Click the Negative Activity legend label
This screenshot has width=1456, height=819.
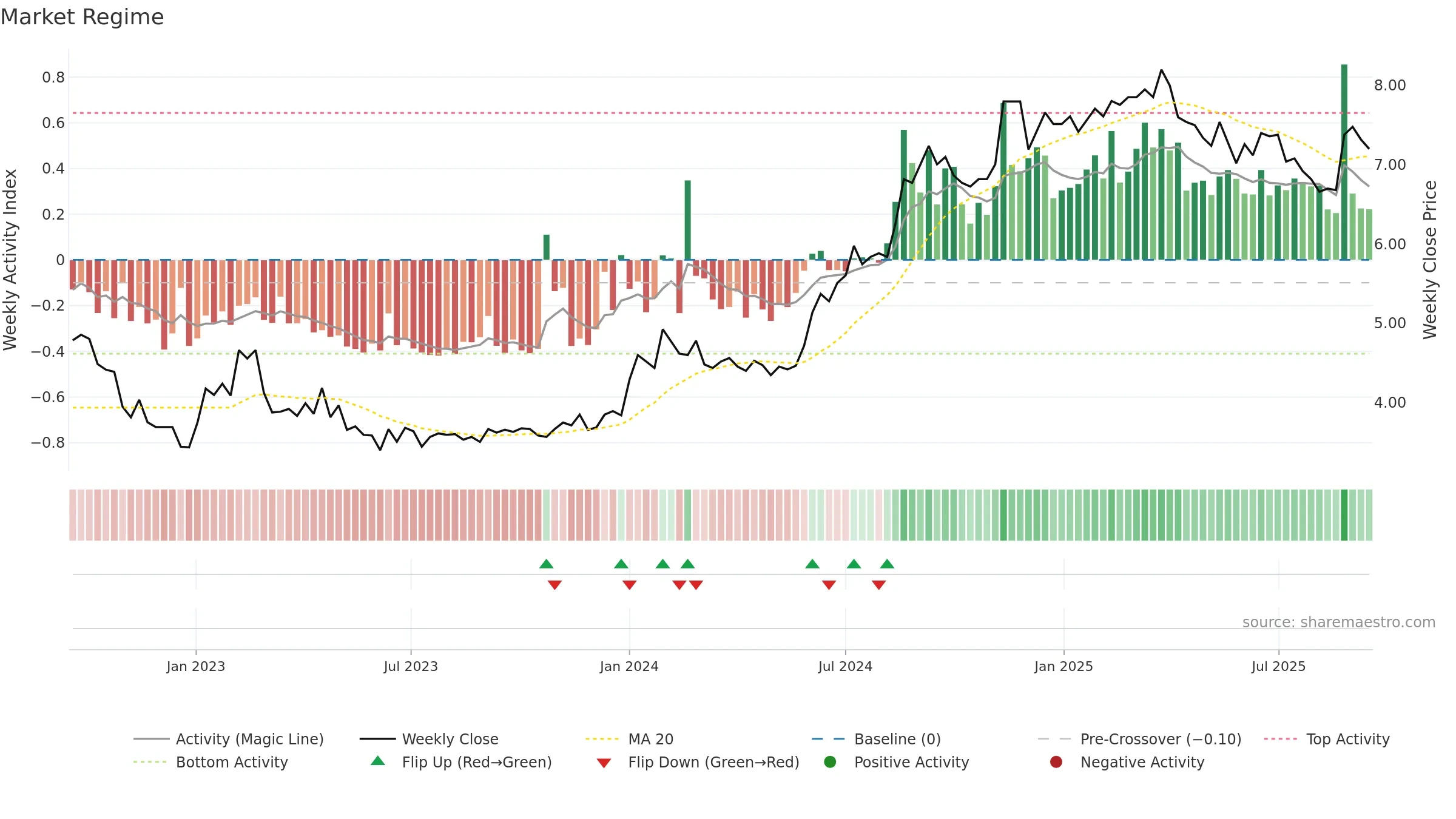[x=1142, y=762]
